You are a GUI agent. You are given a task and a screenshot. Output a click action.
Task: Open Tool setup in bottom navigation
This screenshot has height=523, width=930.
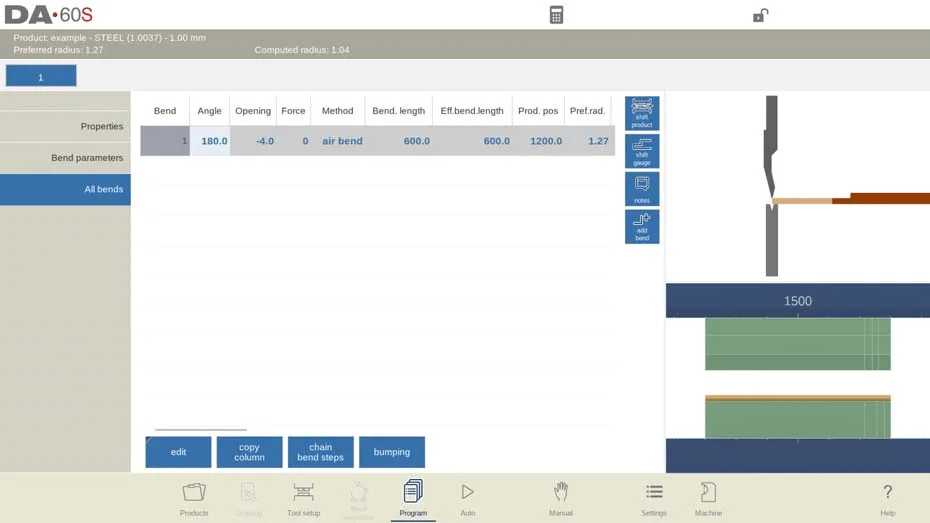tap(303, 499)
